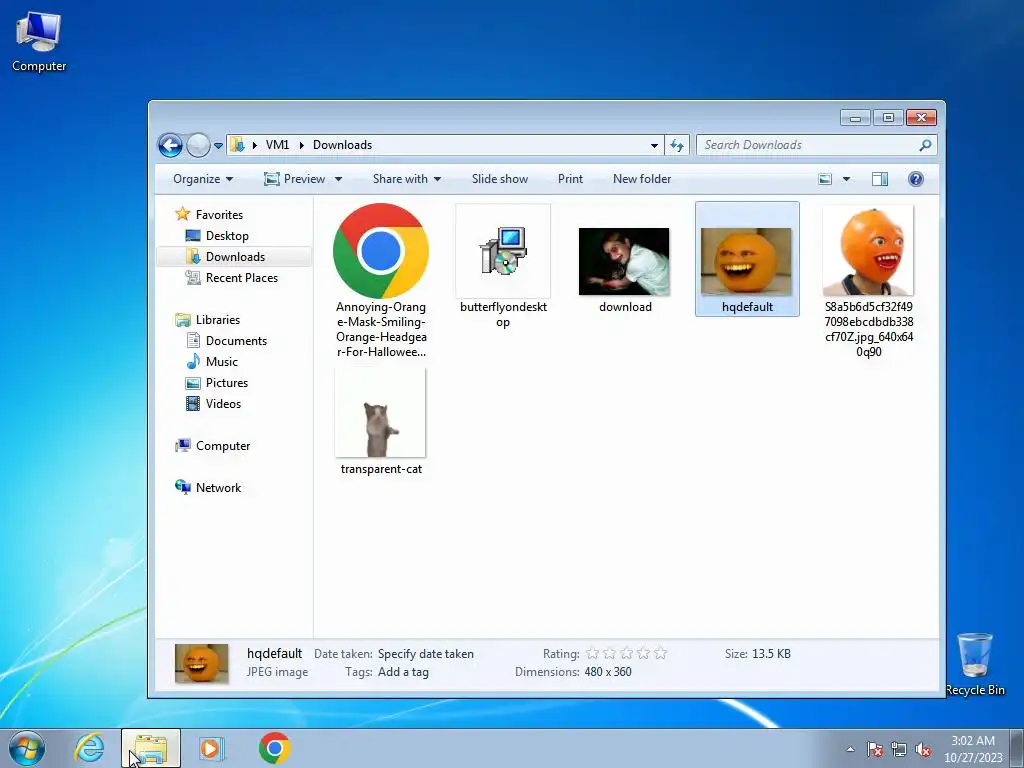Expand the arrow after VM1 in path
Image resolution: width=1024 pixels, height=768 pixels.
(302, 145)
